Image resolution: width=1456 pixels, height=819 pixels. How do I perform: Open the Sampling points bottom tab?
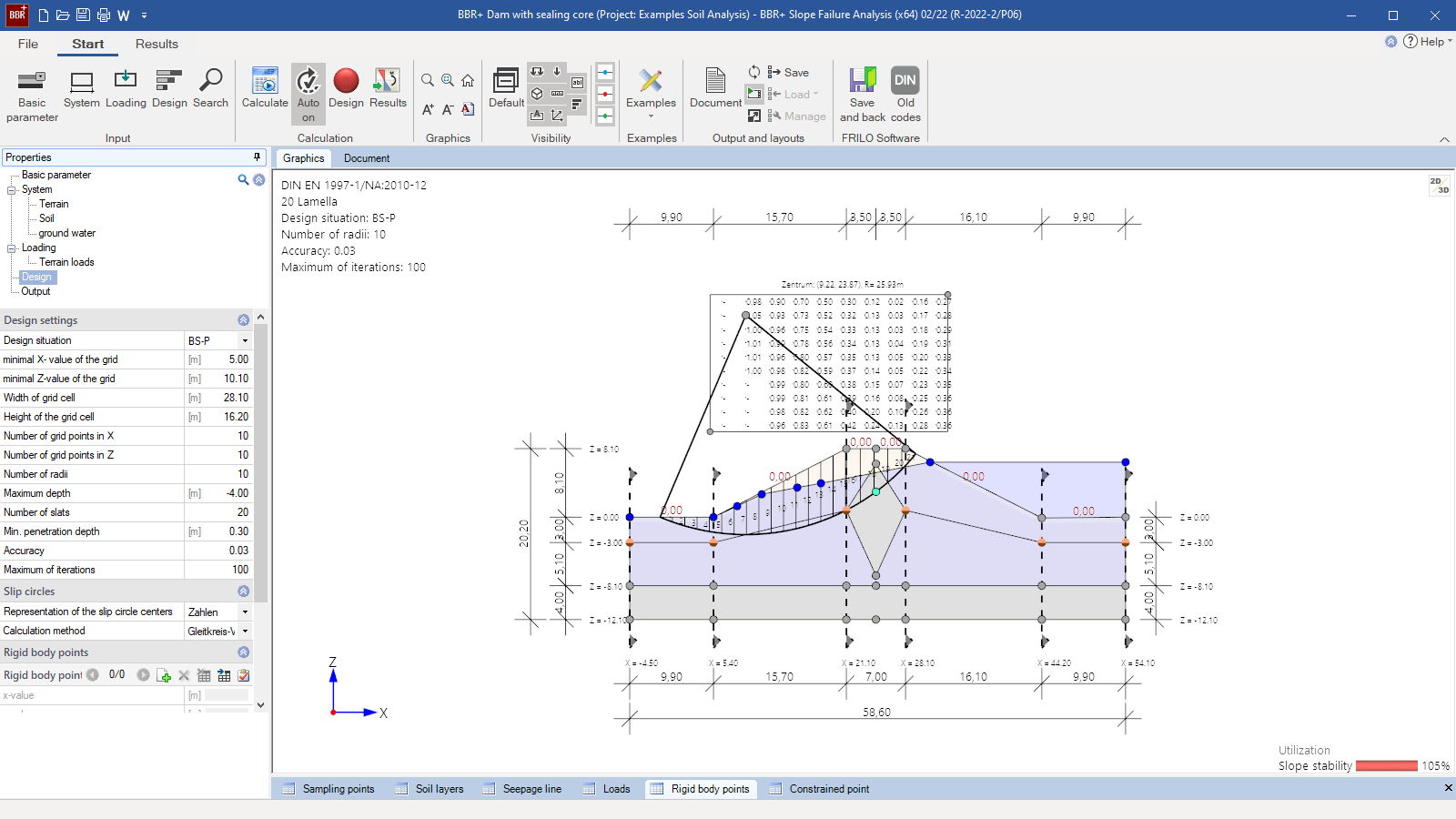pos(329,789)
